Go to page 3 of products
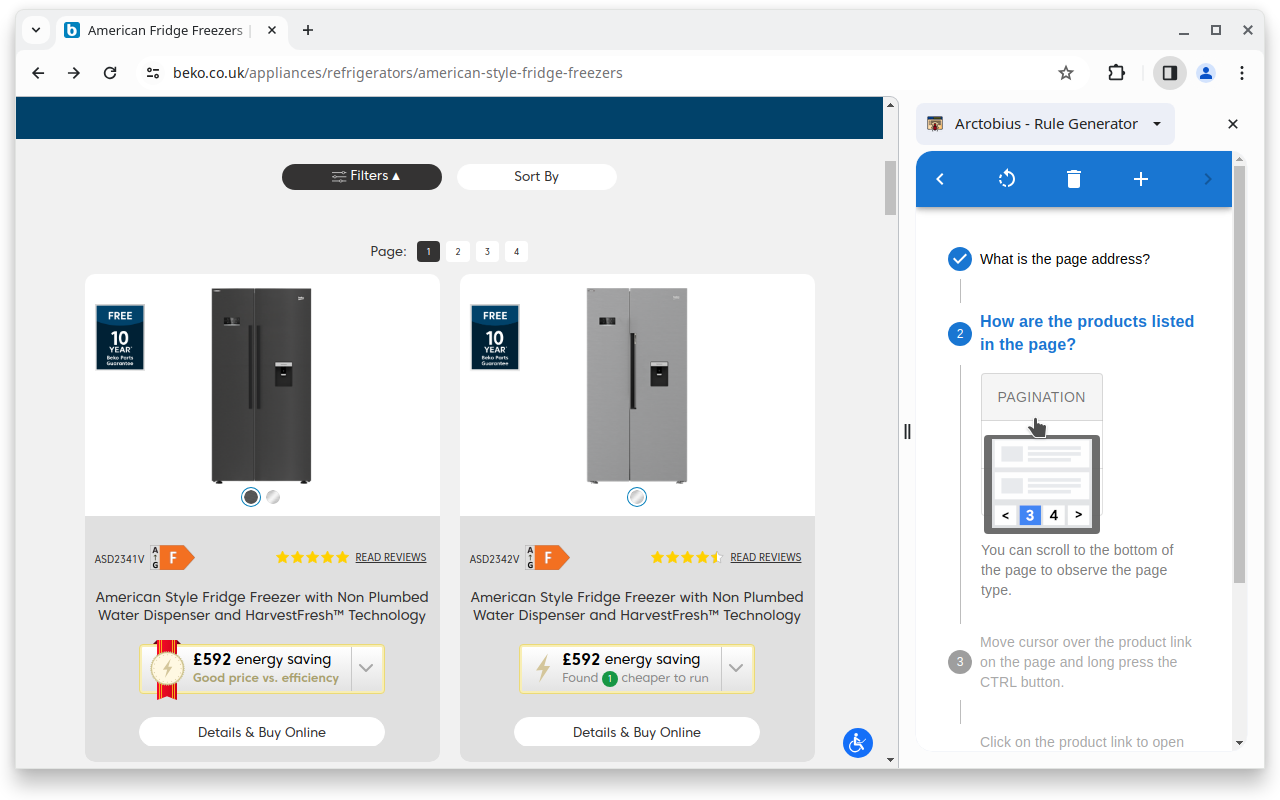This screenshot has height=800, width=1280. 487,252
